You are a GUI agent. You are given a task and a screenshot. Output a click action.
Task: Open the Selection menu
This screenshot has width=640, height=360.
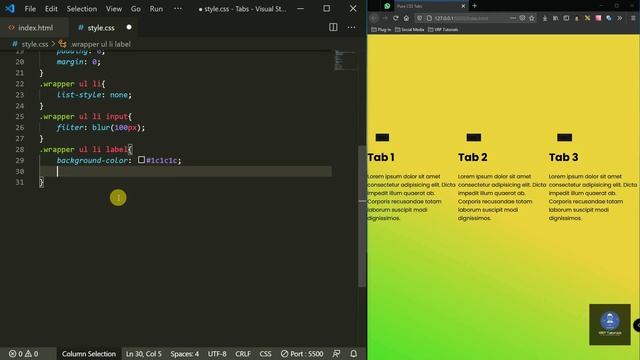(x=82, y=9)
